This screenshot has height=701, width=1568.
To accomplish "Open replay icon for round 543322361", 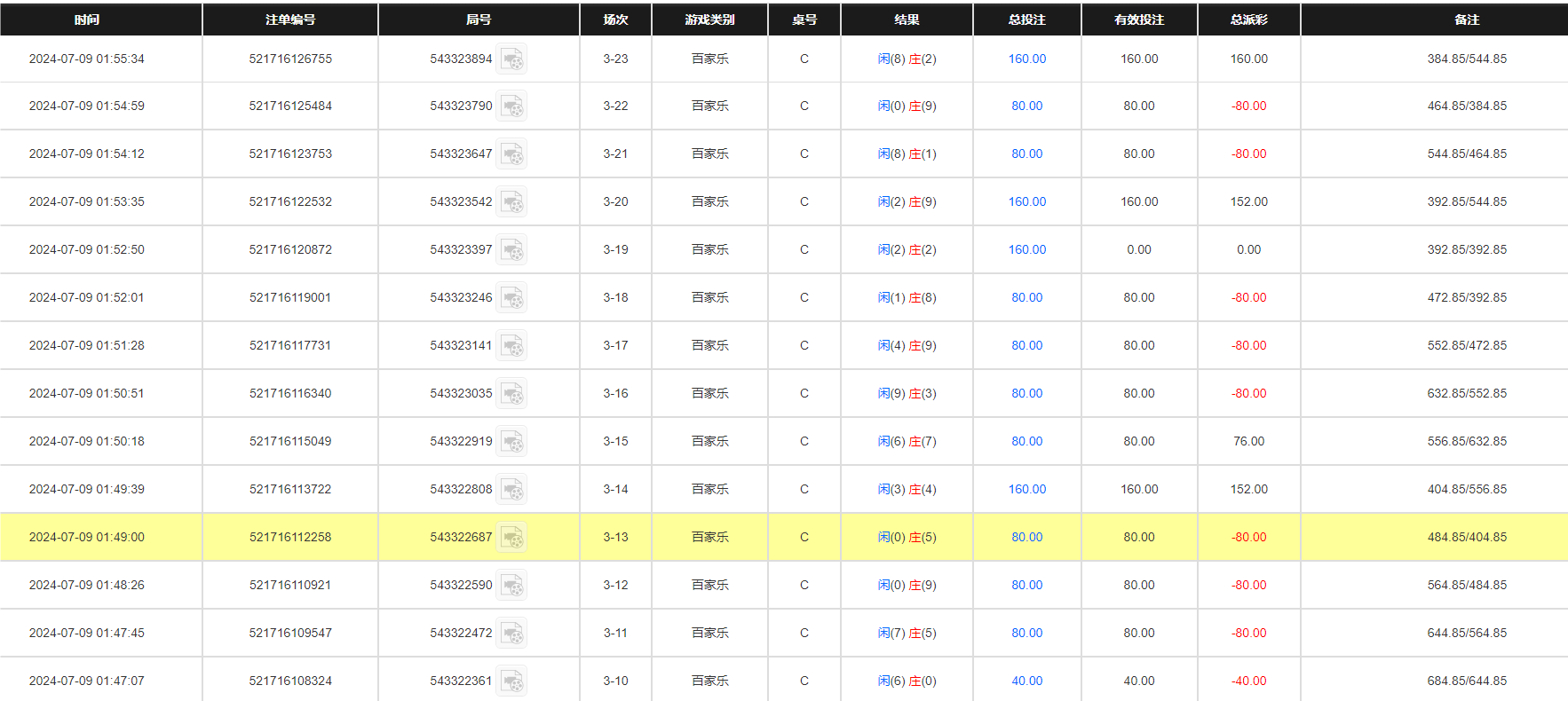I will click(512, 681).
